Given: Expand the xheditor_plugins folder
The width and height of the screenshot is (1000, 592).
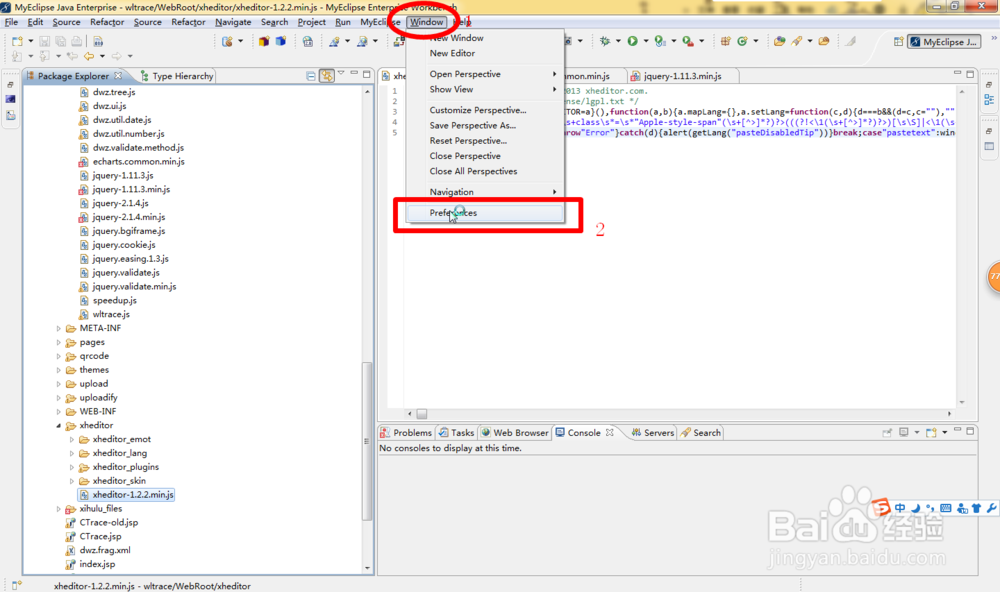Looking at the screenshot, I should pyautogui.click(x=71, y=468).
